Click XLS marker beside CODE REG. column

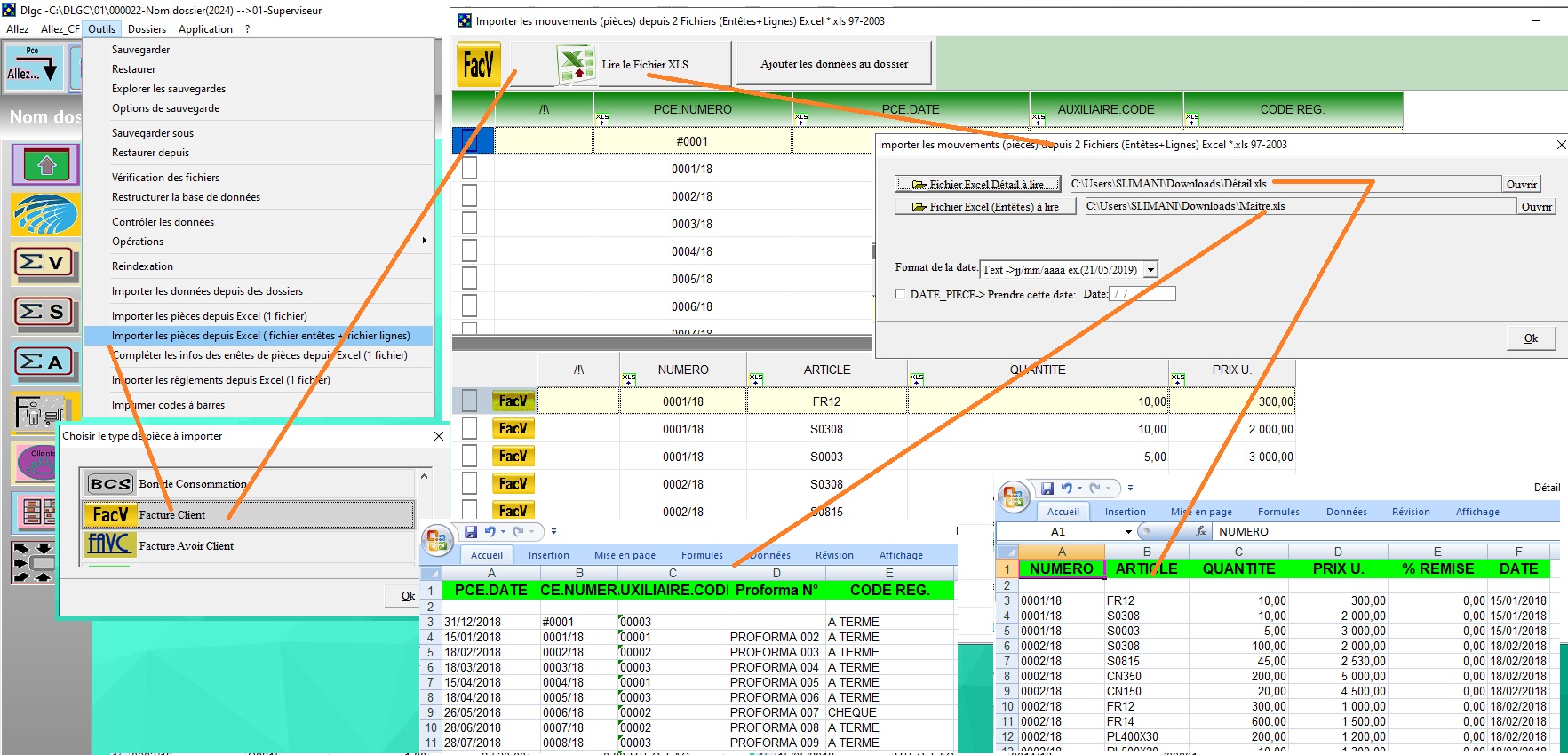pos(1192,118)
